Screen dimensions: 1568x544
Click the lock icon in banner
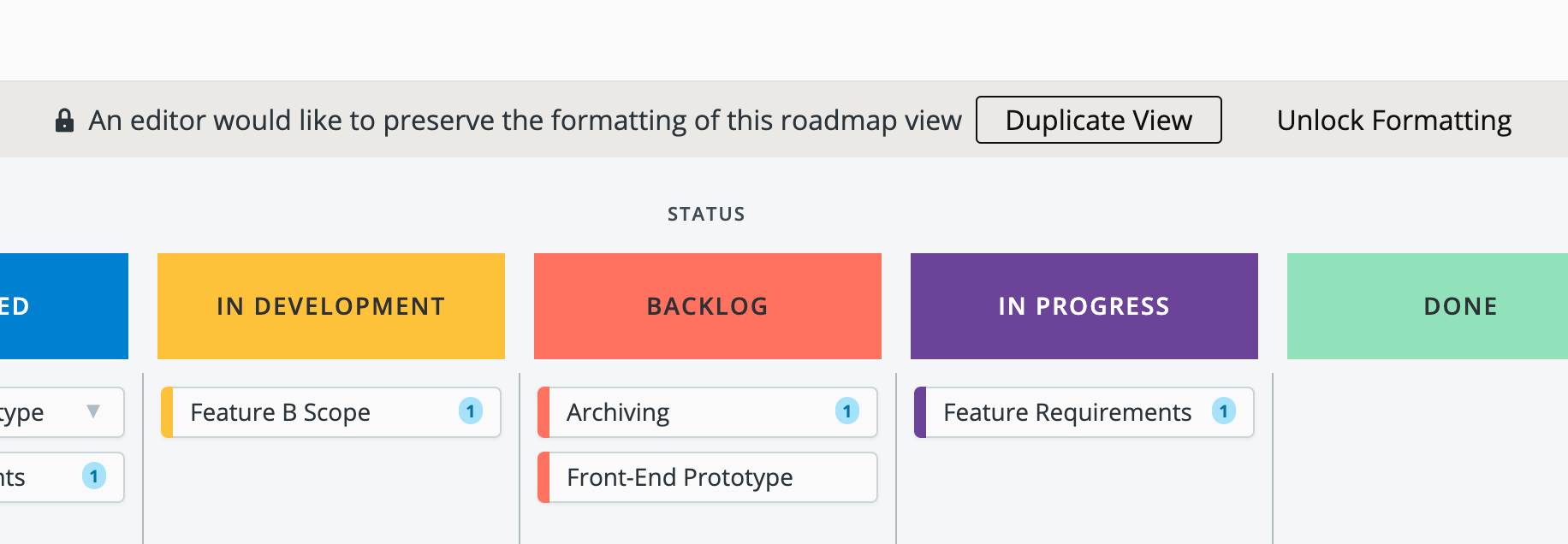tap(64, 121)
